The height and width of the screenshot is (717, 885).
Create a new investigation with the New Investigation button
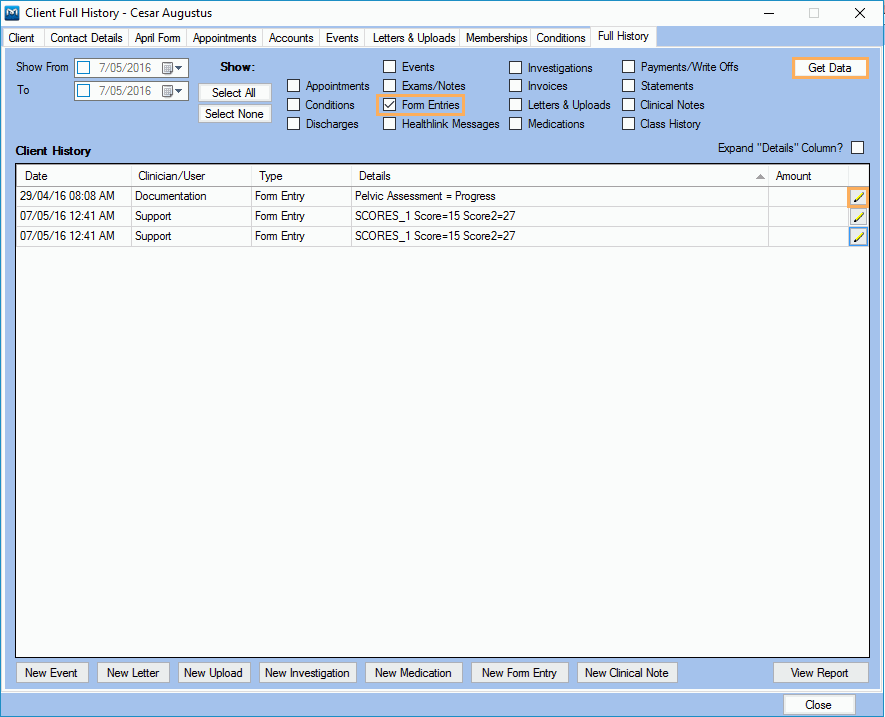click(307, 672)
